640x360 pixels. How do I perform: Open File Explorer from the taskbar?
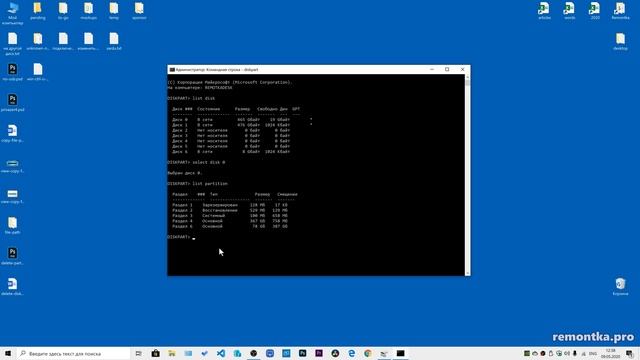(172, 353)
